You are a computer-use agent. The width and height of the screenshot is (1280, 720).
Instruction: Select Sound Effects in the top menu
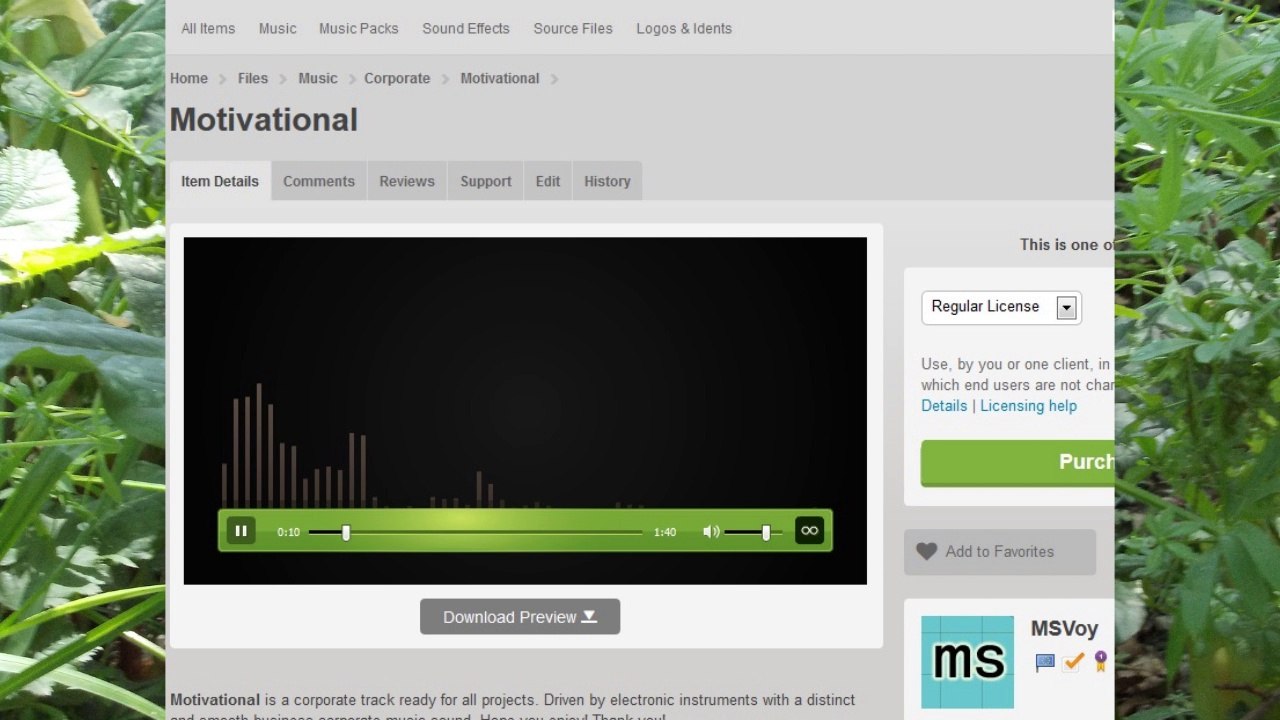(466, 28)
